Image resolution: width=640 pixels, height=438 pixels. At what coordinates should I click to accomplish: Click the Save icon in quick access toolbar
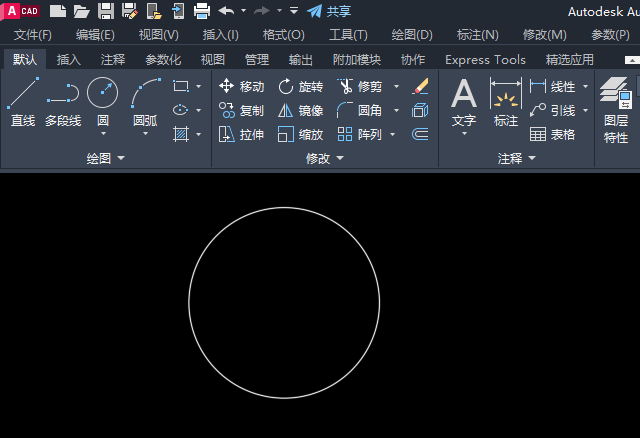click(106, 11)
